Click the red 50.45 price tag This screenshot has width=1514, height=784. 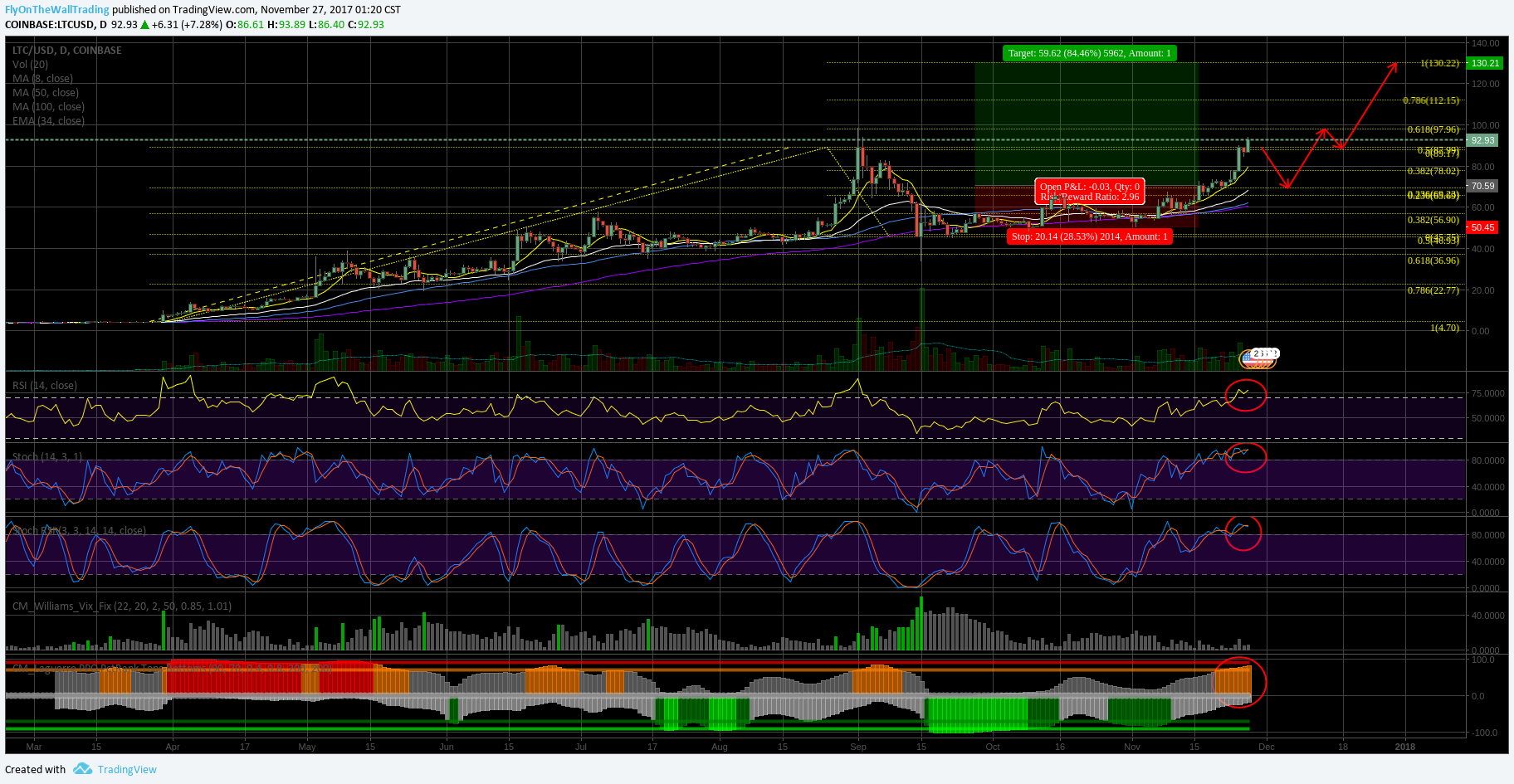click(x=1482, y=227)
